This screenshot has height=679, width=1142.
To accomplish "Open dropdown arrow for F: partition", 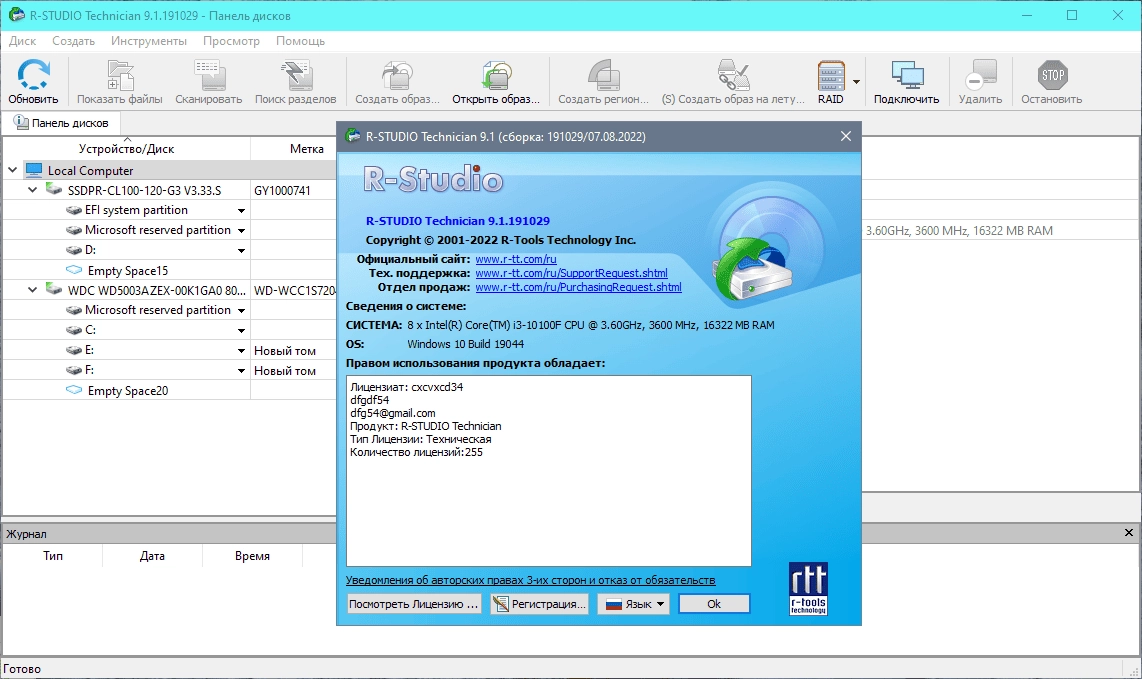I will pyautogui.click(x=241, y=371).
